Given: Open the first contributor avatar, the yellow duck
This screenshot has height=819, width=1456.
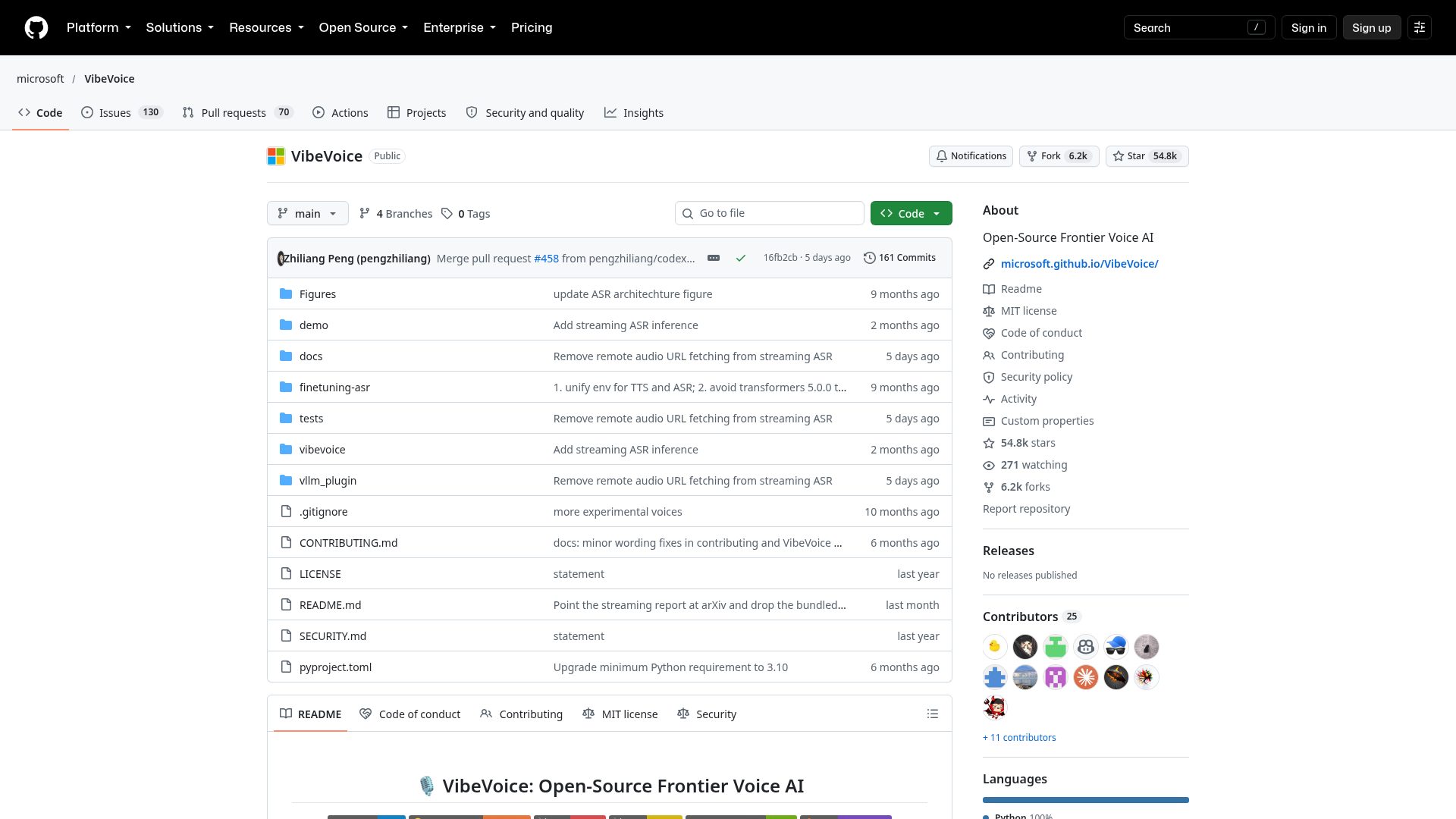Looking at the screenshot, I should pos(994,646).
